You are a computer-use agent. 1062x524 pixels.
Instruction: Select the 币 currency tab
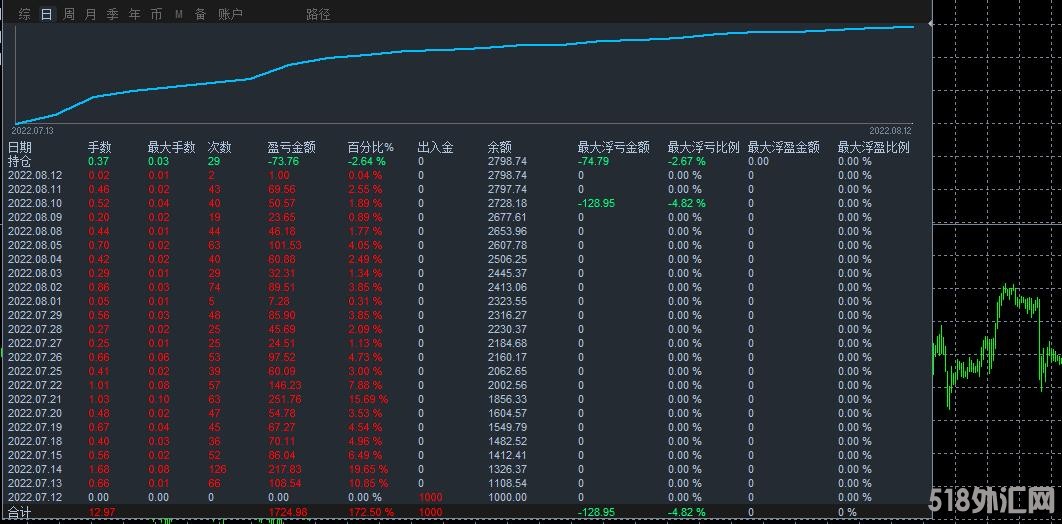(156, 14)
